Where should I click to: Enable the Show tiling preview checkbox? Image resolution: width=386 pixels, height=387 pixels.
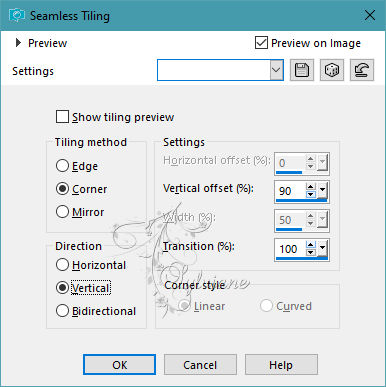pos(62,117)
